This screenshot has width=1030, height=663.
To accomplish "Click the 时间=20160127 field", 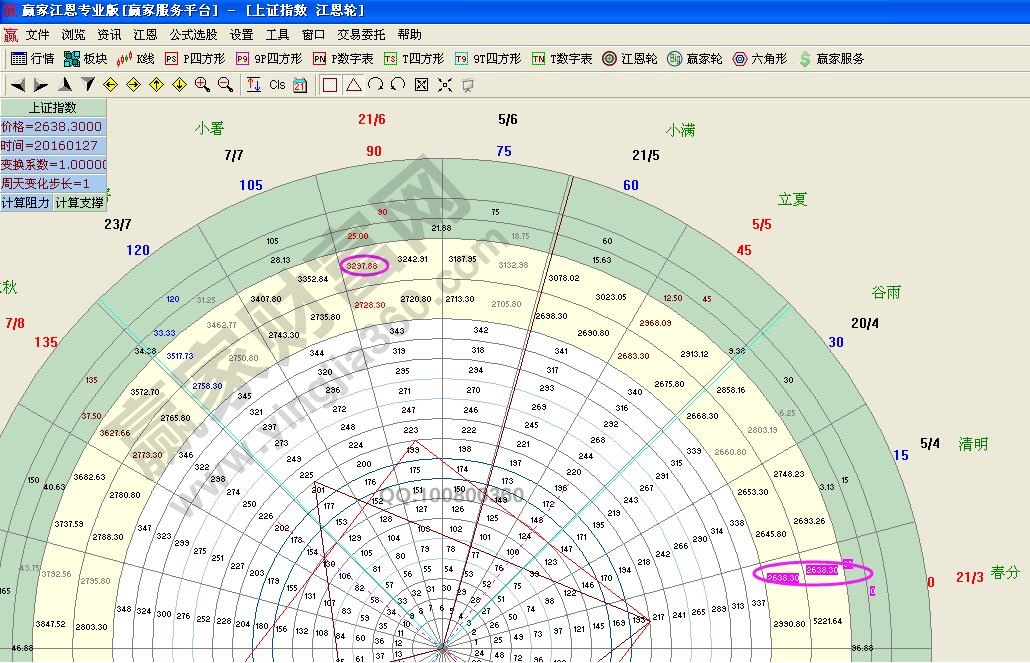I will pyautogui.click(x=53, y=146).
